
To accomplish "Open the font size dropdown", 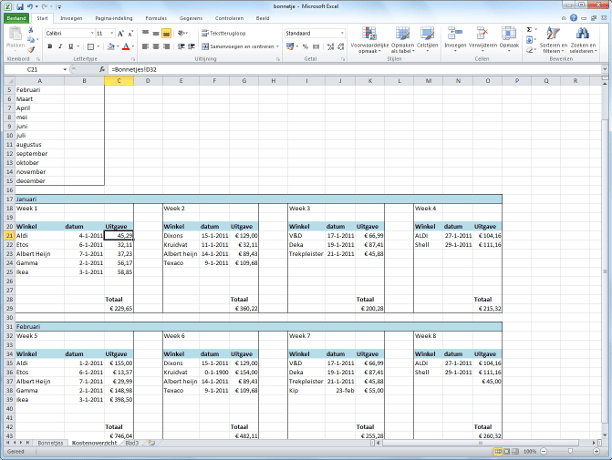I will pos(112,34).
